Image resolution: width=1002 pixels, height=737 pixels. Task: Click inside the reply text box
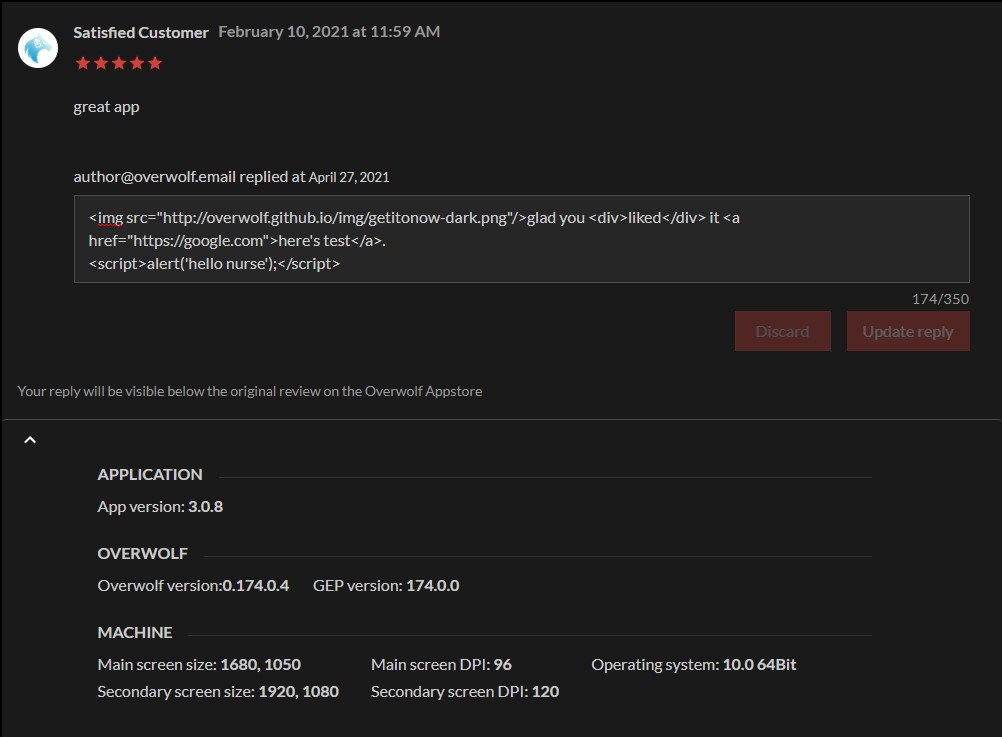click(521, 239)
